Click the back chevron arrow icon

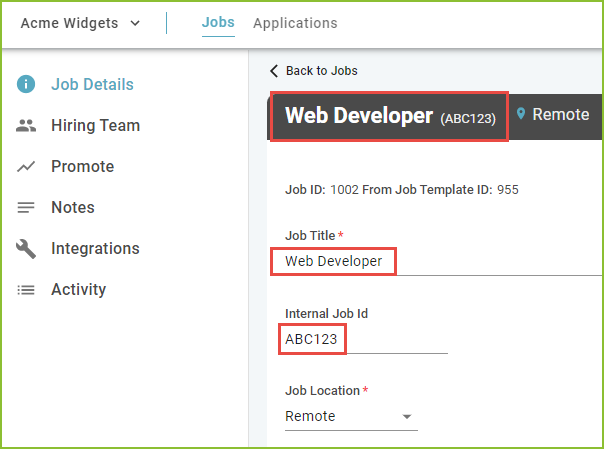[x=274, y=71]
